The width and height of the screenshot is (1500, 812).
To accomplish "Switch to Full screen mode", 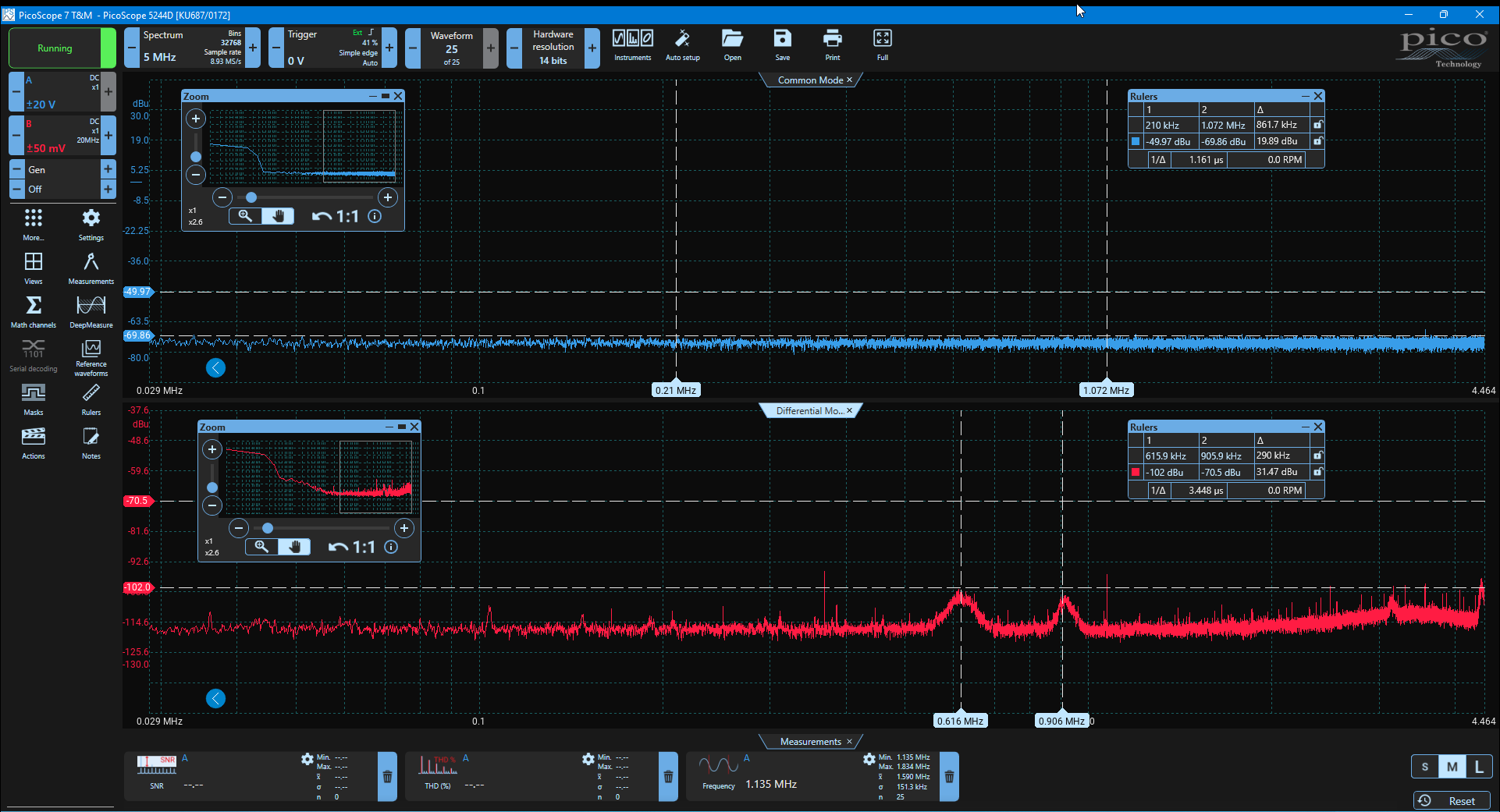I will point(883,45).
